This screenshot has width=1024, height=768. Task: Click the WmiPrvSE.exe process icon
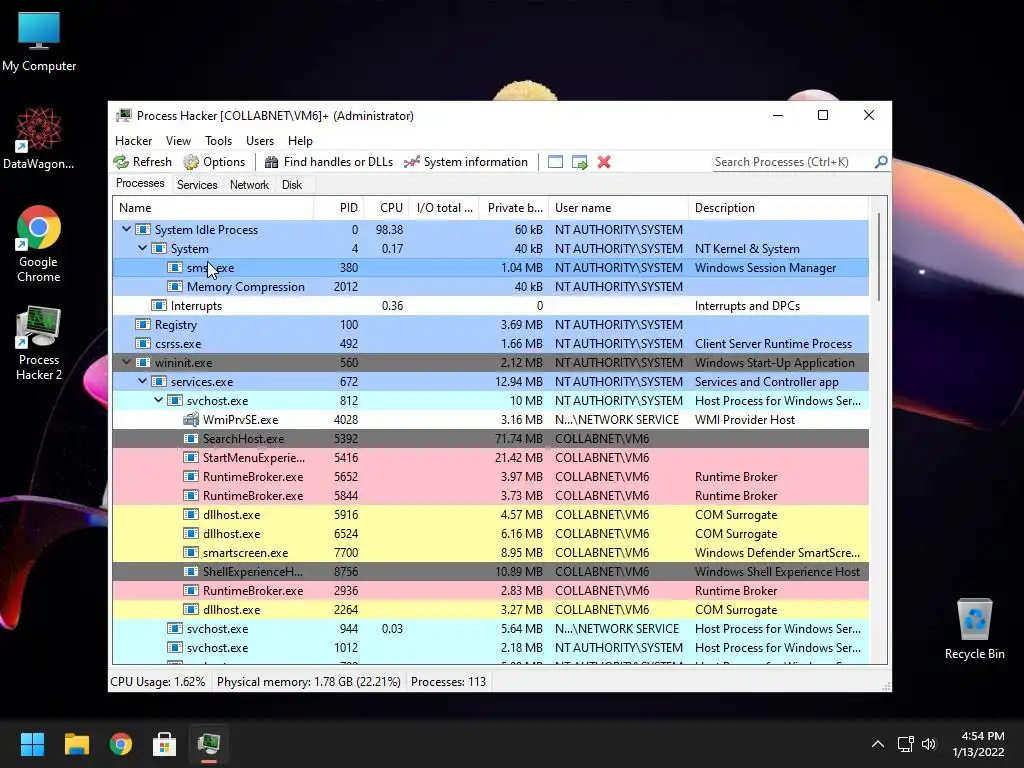(191, 419)
